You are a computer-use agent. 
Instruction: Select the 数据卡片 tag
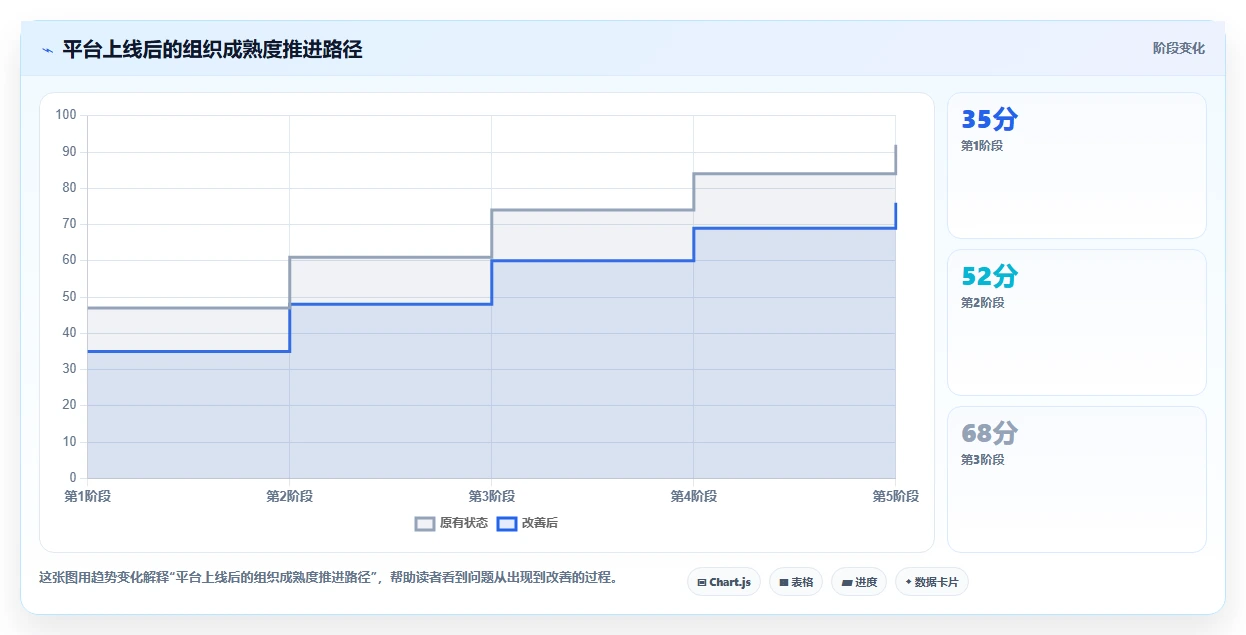(x=932, y=582)
